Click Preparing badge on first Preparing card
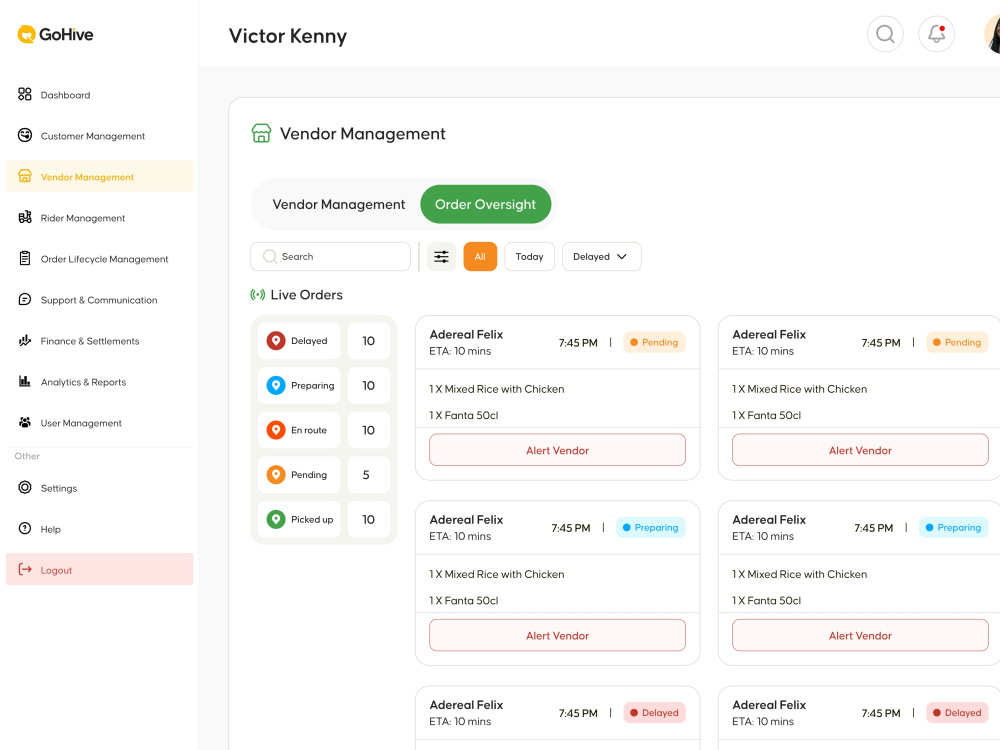This screenshot has height=750, width=1000. (x=651, y=527)
